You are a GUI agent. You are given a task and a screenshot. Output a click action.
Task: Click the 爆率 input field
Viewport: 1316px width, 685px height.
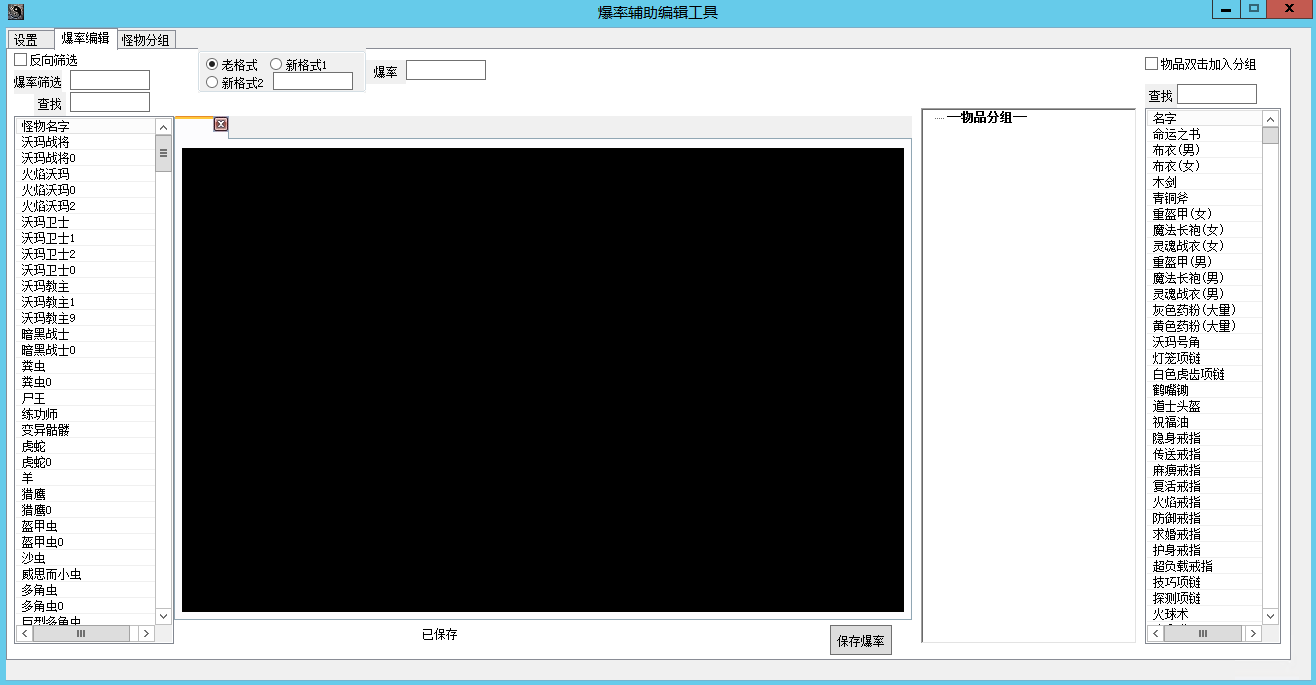pyautogui.click(x=445, y=70)
